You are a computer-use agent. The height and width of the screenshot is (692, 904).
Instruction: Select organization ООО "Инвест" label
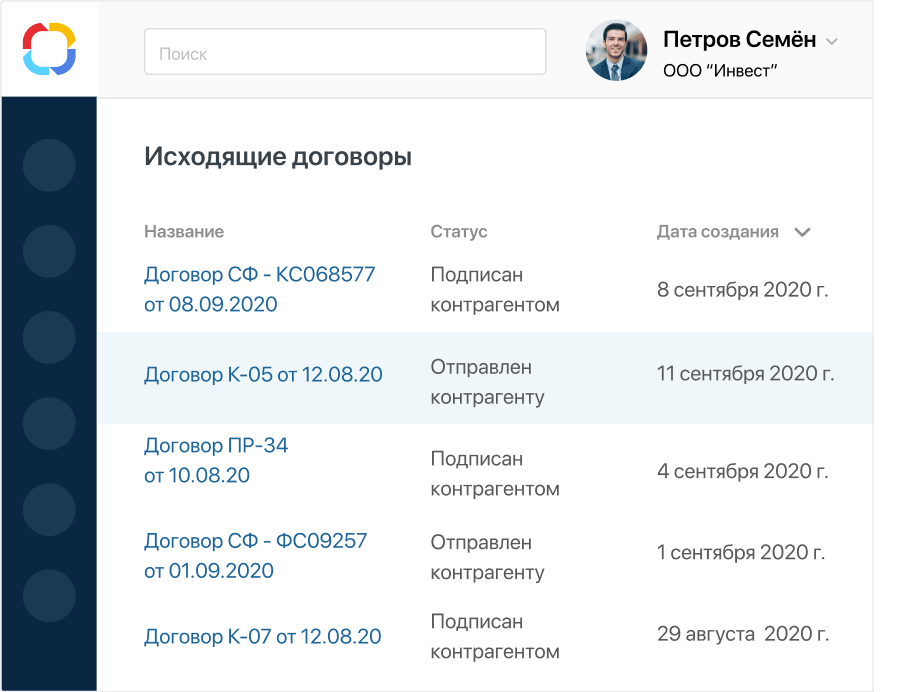click(720, 71)
